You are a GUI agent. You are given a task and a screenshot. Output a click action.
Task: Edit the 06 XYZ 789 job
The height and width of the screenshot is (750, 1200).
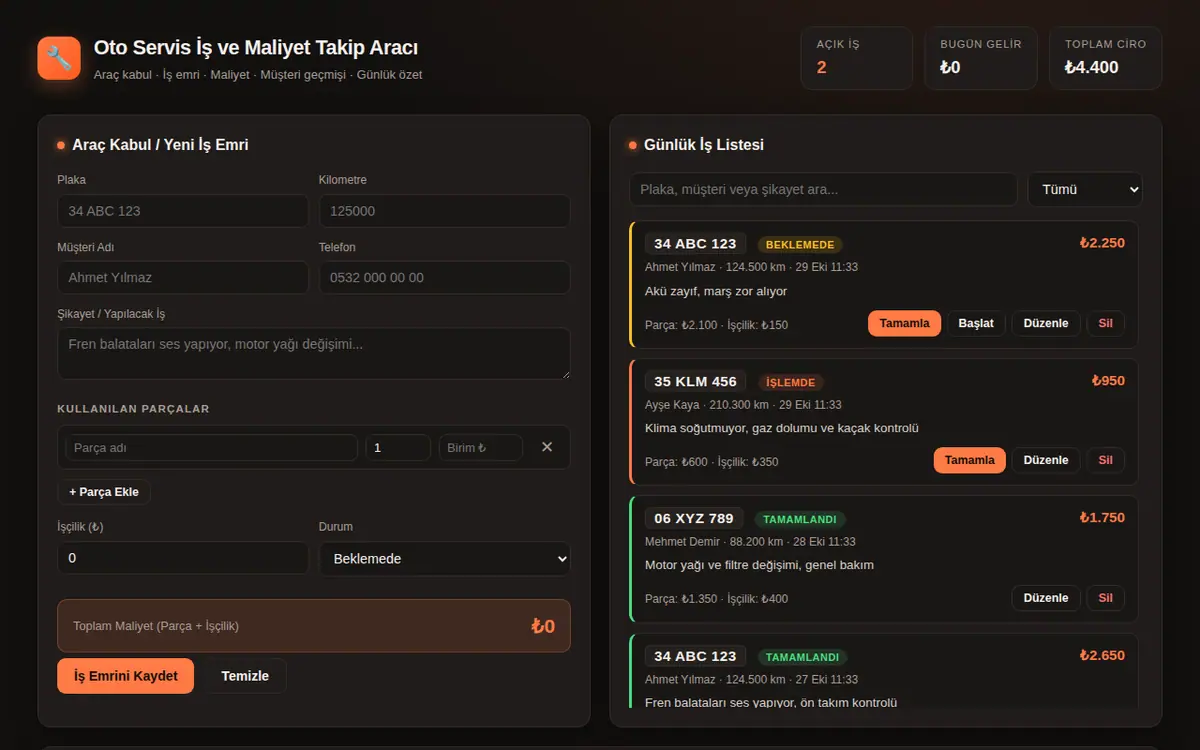(1046, 598)
